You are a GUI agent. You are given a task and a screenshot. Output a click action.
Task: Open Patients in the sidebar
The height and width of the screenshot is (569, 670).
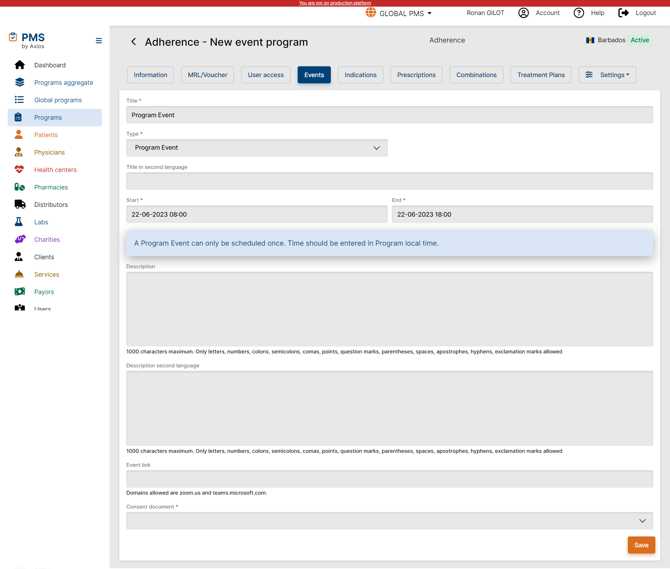point(46,135)
